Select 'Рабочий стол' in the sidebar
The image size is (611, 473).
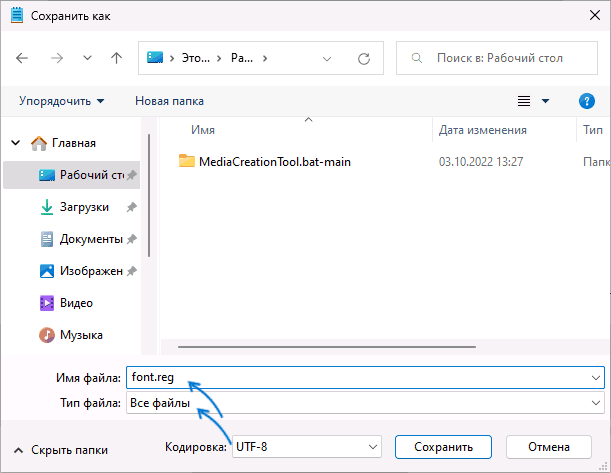click(x=72, y=175)
